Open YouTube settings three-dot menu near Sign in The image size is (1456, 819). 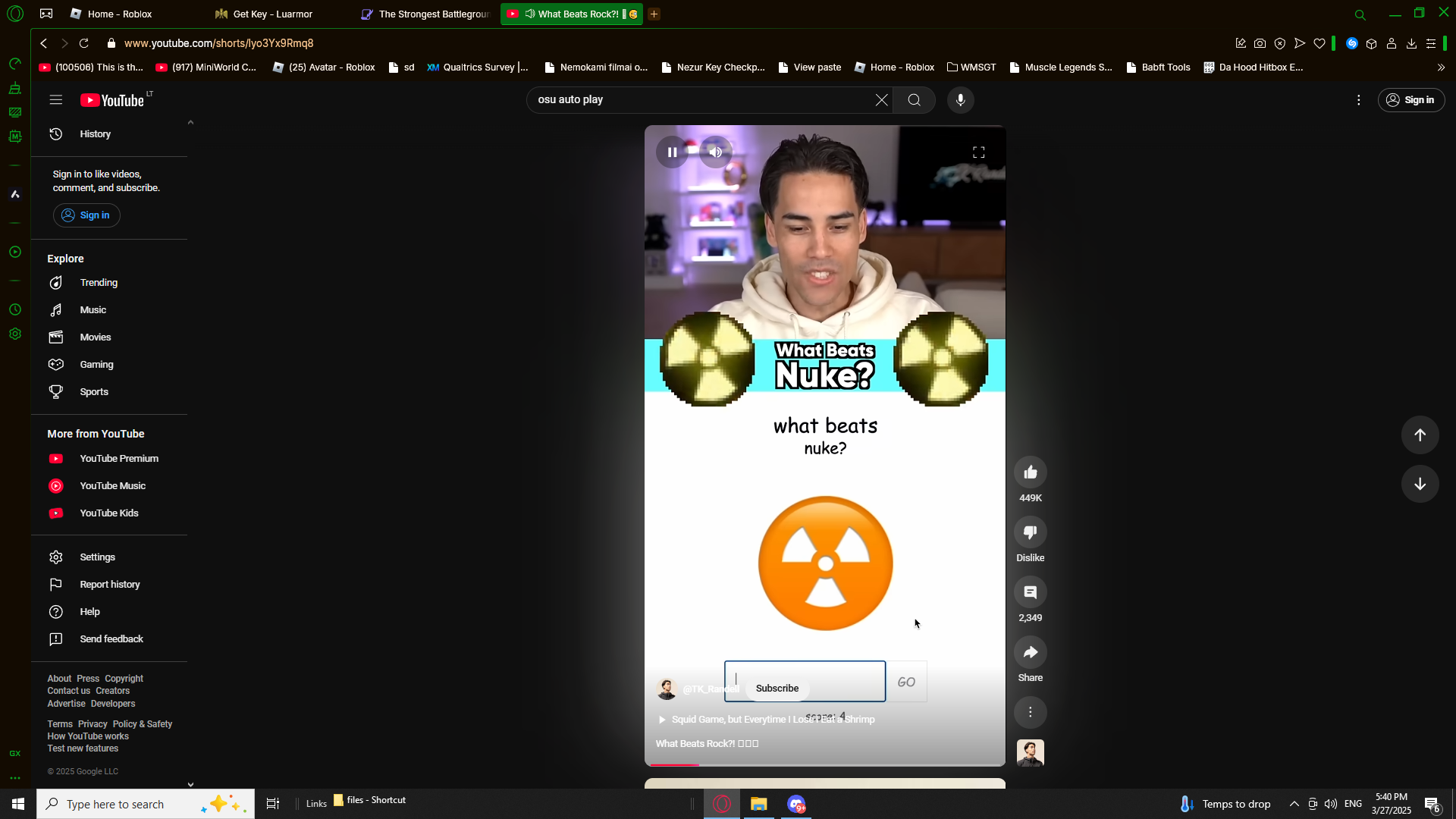[x=1358, y=100]
